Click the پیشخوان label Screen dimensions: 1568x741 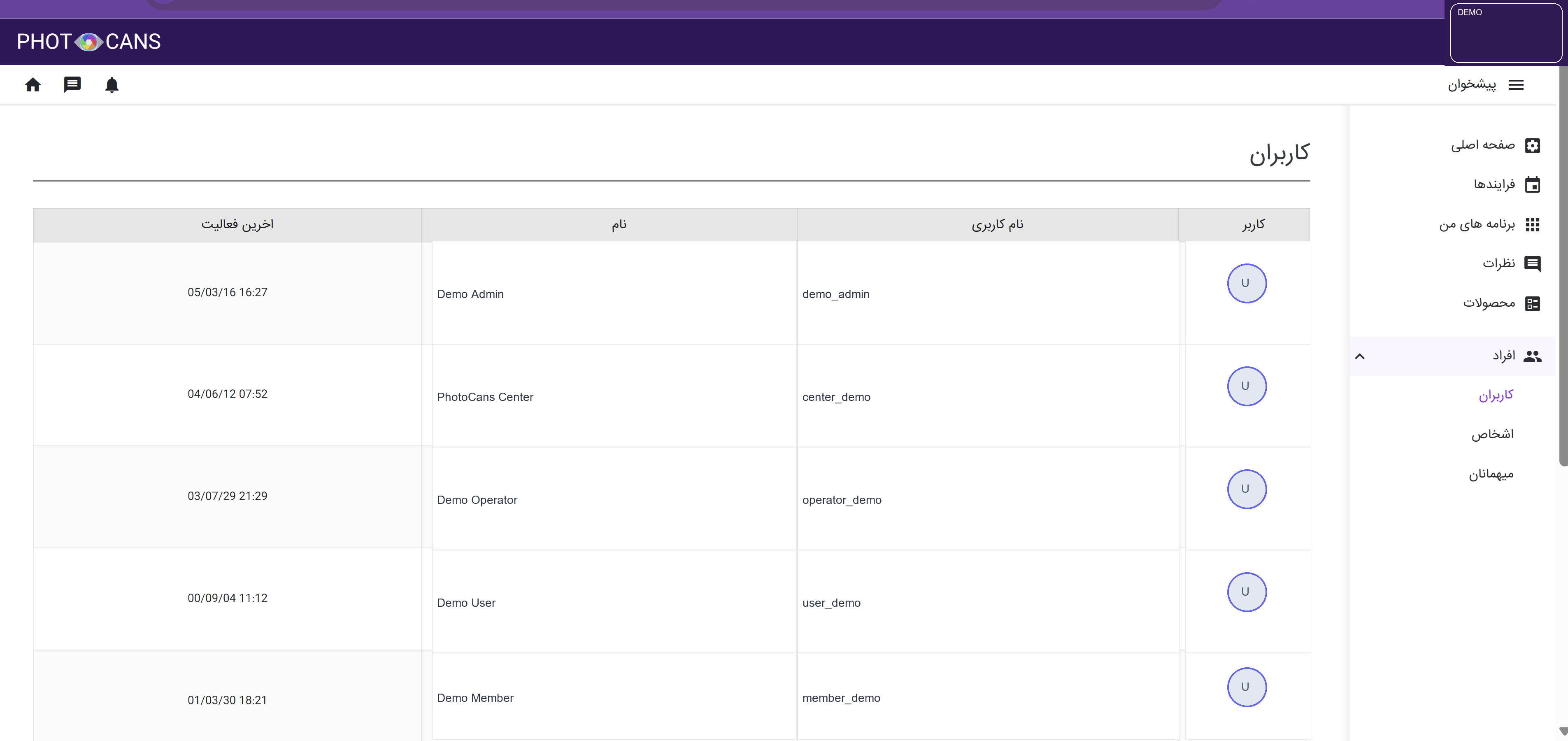pyautogui.click(x=1472, y=85)
